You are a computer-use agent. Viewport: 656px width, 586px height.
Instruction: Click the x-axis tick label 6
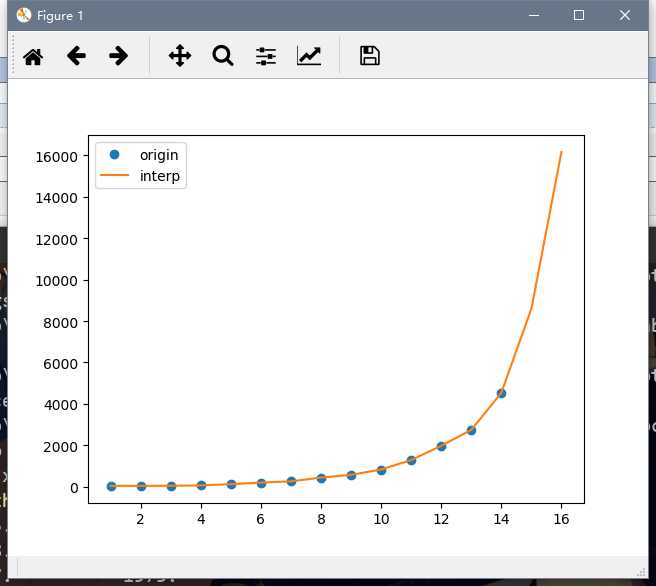(261, 519)
